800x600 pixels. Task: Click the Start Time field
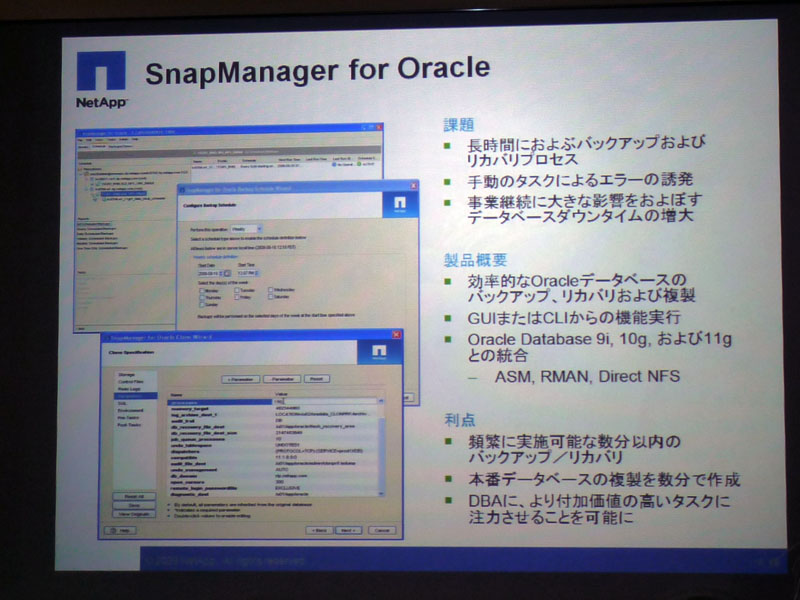coord(248,273)
